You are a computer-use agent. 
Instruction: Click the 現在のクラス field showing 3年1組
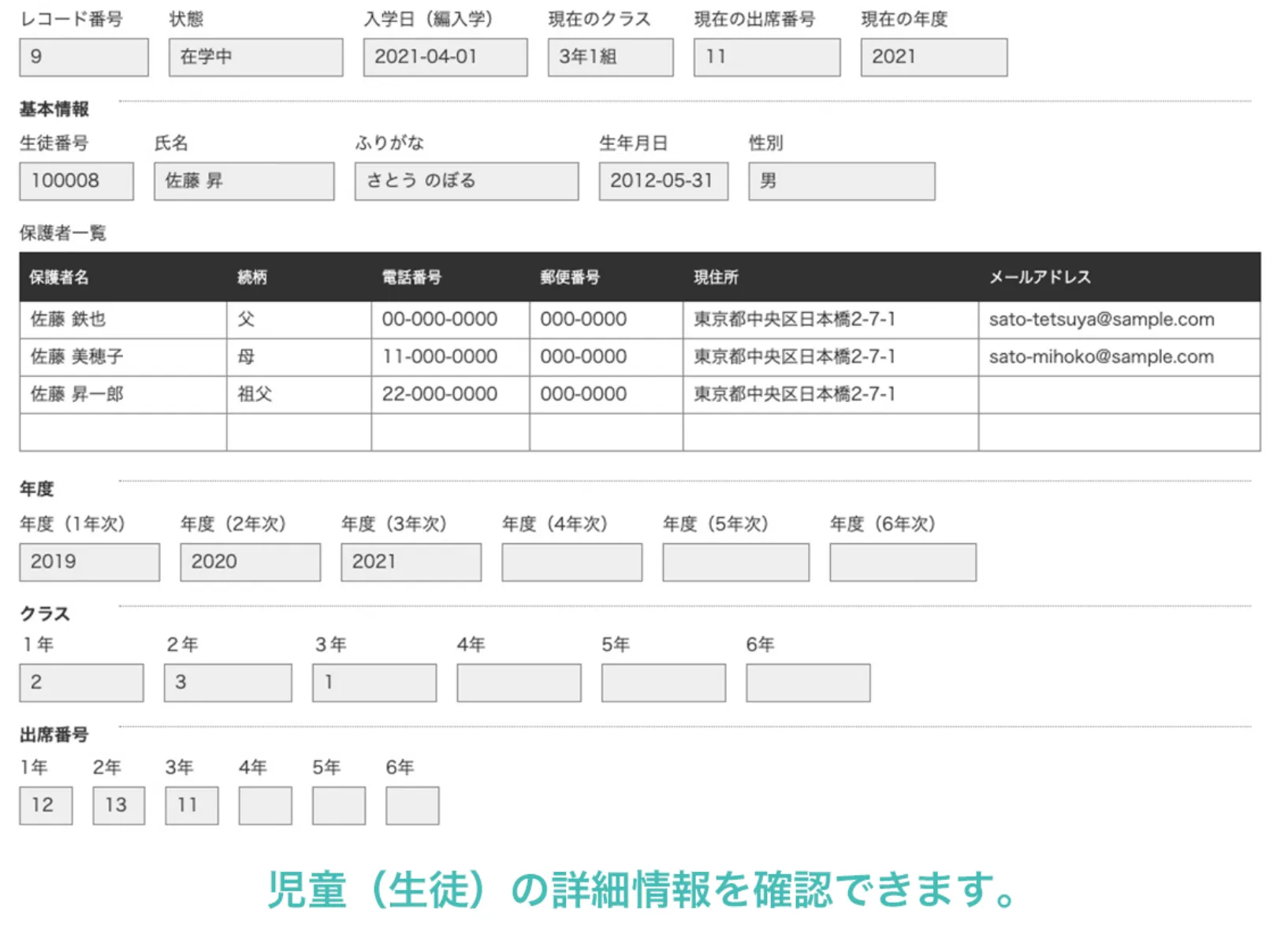[610, 58]
